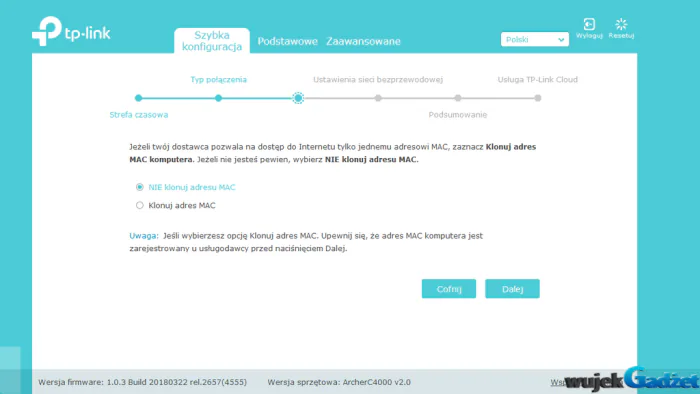This screenshot has height=394, width=700.
Task: Click the Typ połączenia step dot
Action: coord(218,98)
